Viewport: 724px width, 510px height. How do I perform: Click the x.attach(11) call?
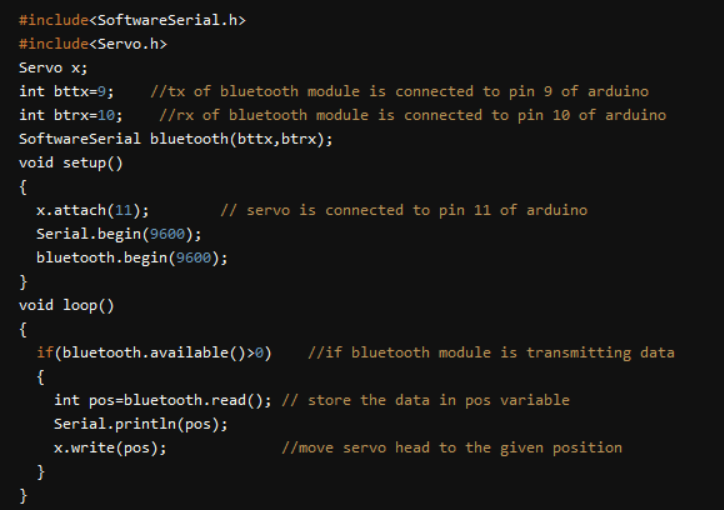click(93, 210)
